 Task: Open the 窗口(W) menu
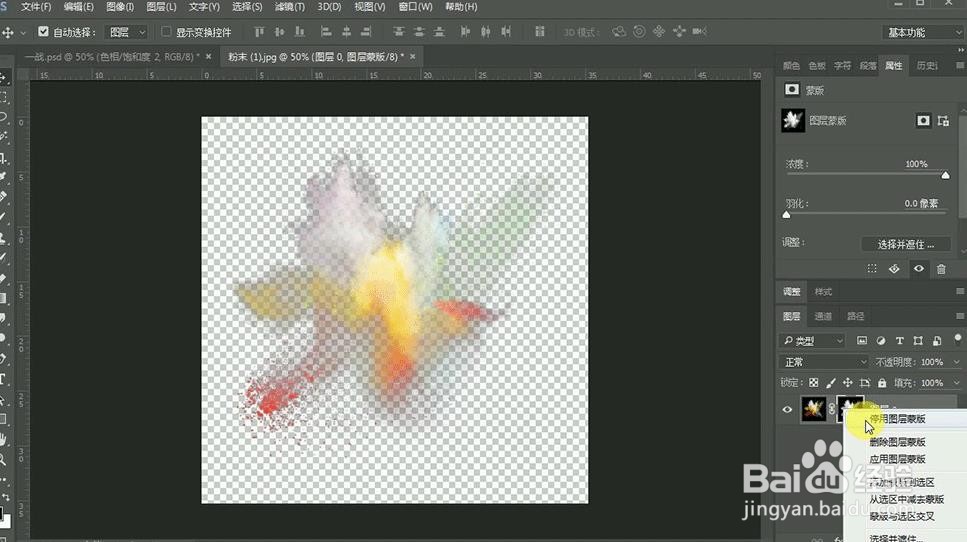click(x=415, y=7)
